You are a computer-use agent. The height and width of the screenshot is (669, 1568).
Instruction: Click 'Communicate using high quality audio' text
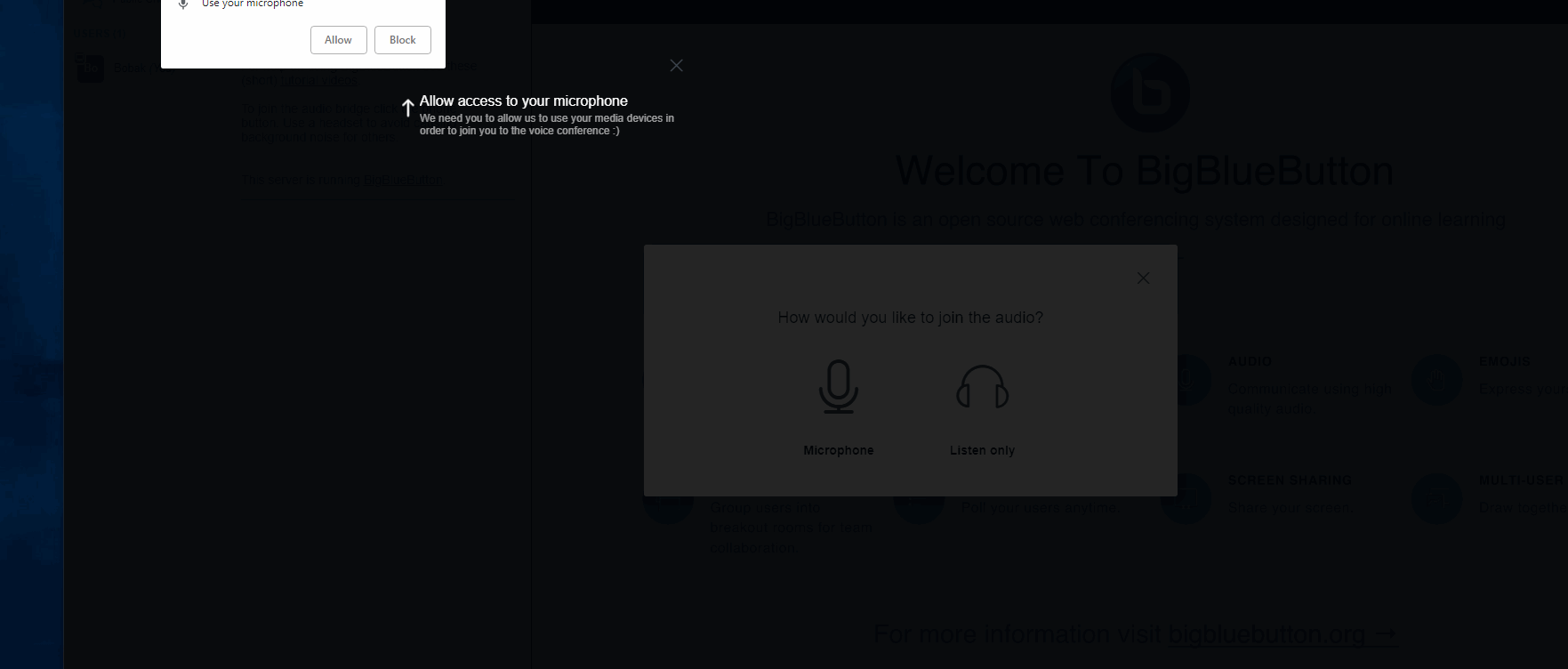pyautogui.click(x=1309, y=399)
